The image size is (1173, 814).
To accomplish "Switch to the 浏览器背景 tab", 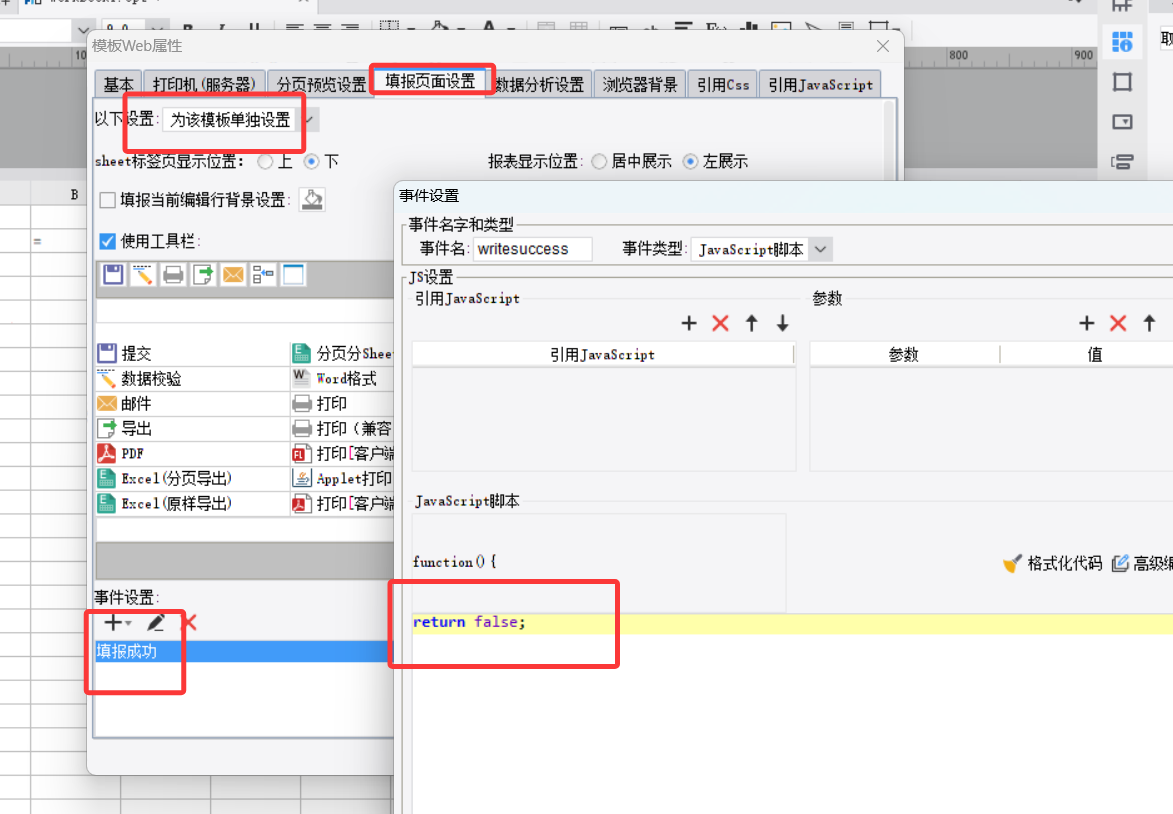I will [x=640, y=85].
